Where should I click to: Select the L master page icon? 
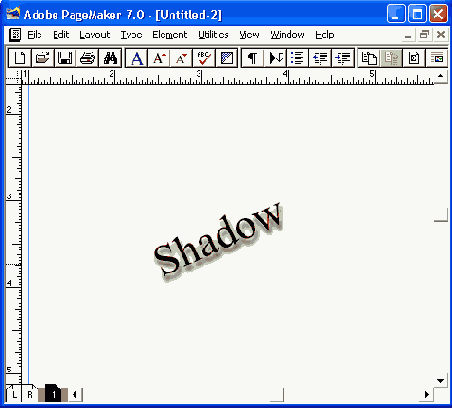14,395
